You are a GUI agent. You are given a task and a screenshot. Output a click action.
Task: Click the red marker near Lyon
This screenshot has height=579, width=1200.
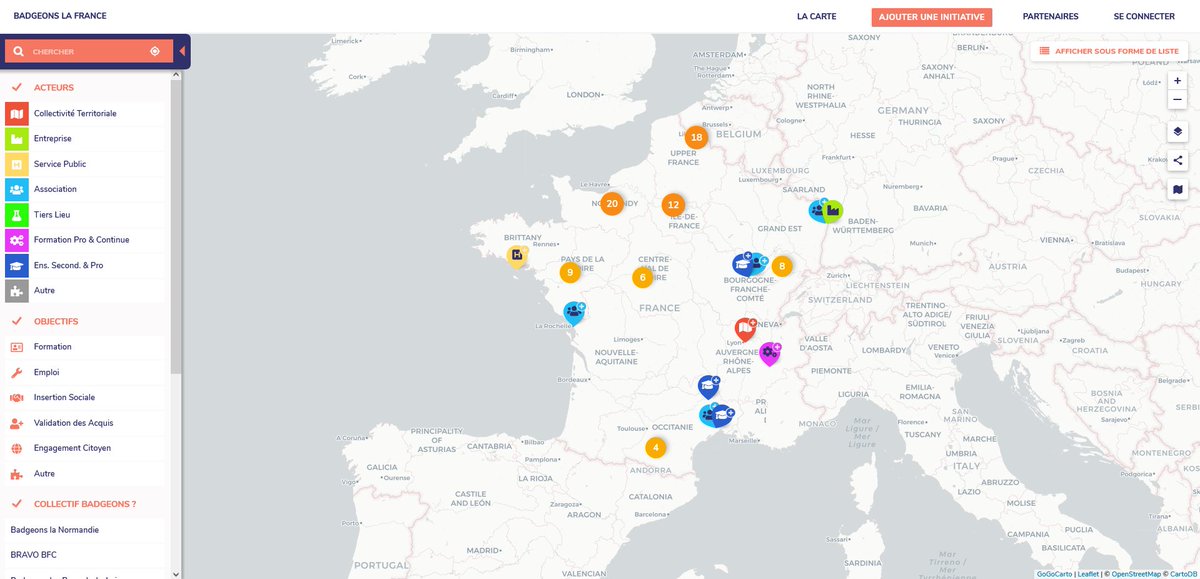click(x=745, y=329)
